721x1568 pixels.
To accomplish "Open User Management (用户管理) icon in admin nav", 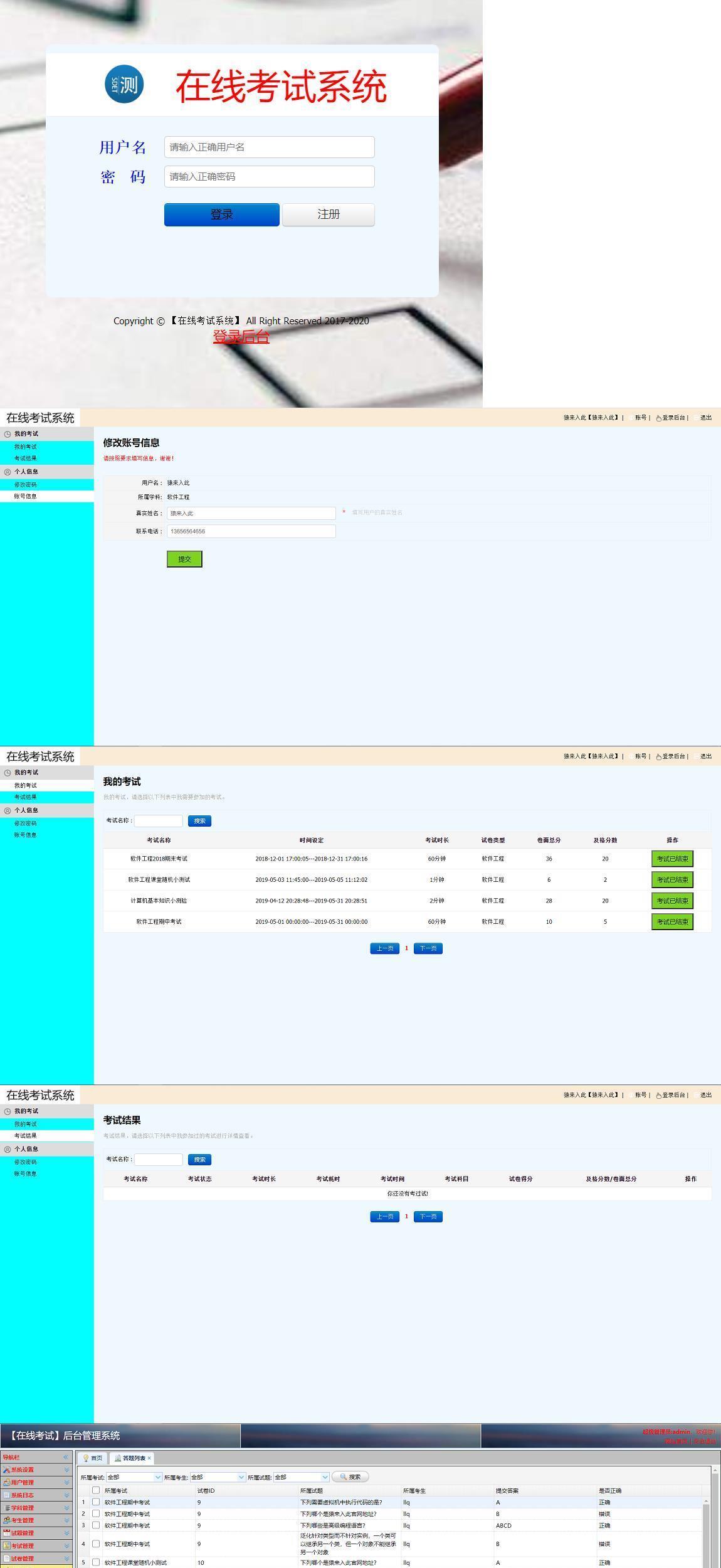I will [6, 1483].
